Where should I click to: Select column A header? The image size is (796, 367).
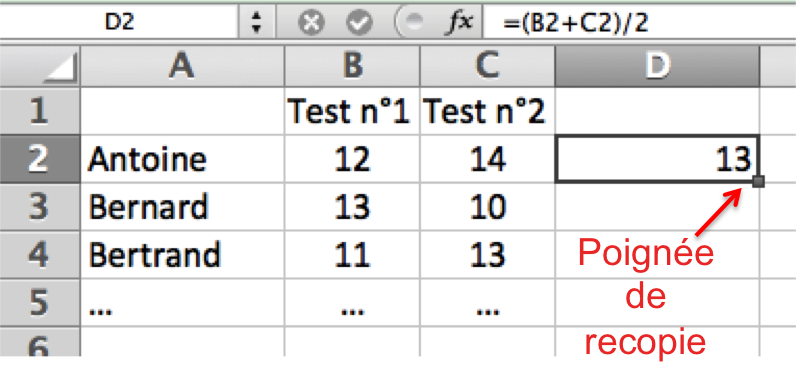182,66
